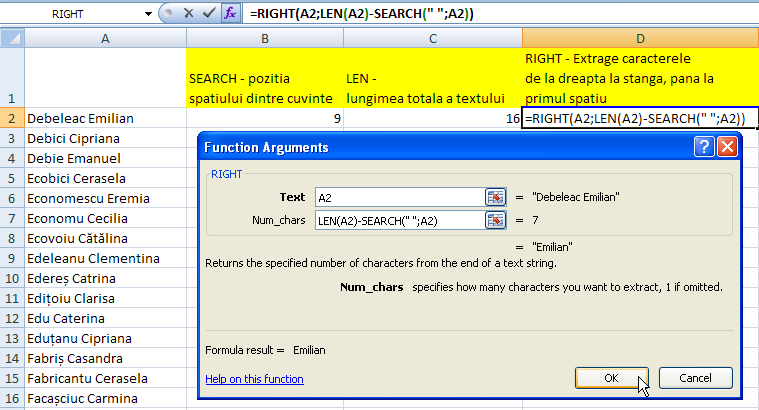Select cell Edeleanu Clementina
The height and width of the screenshot is (410, 759).
105,258
